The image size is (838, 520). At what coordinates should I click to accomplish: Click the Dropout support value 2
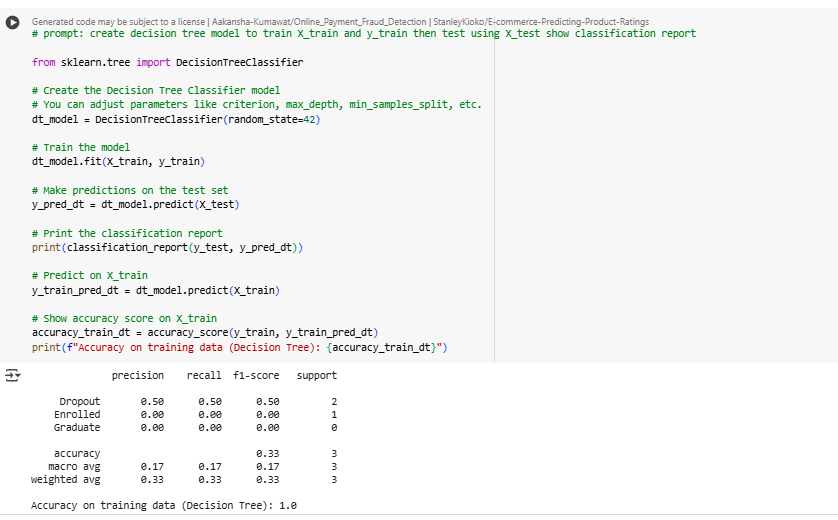click(334, 401)
